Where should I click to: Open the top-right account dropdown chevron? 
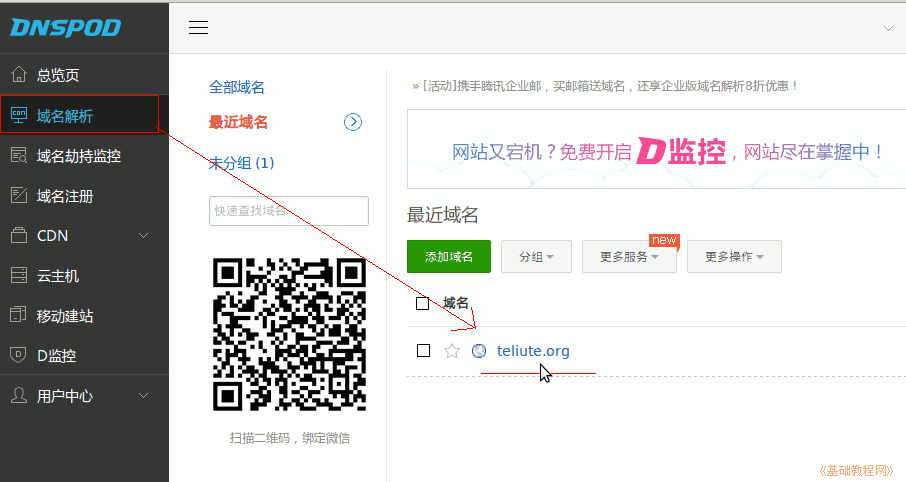click(x=888, y=28)
